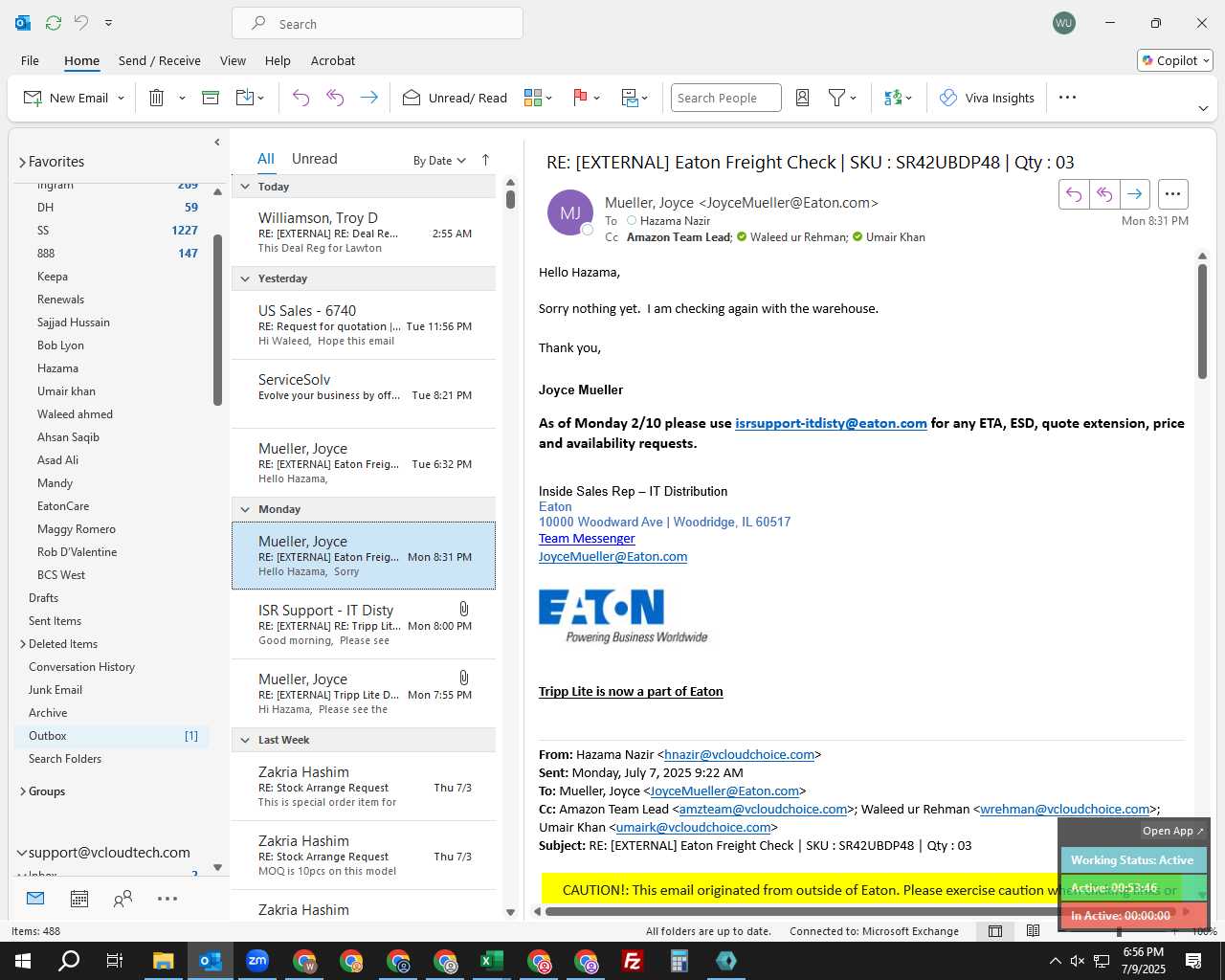
Task: Open the Address Book icon
Action: coord(803,98)
